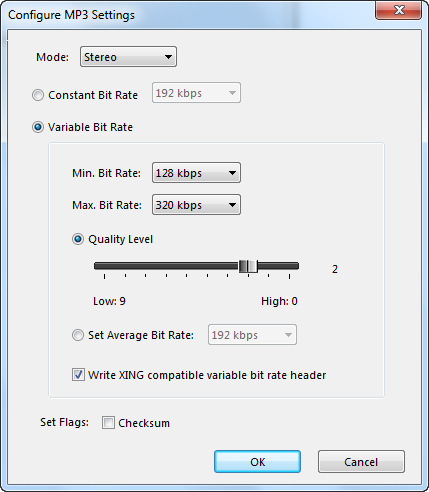
Task: Open the disabled 192 kbps average rate dropdown
Action: coord(252,335)
